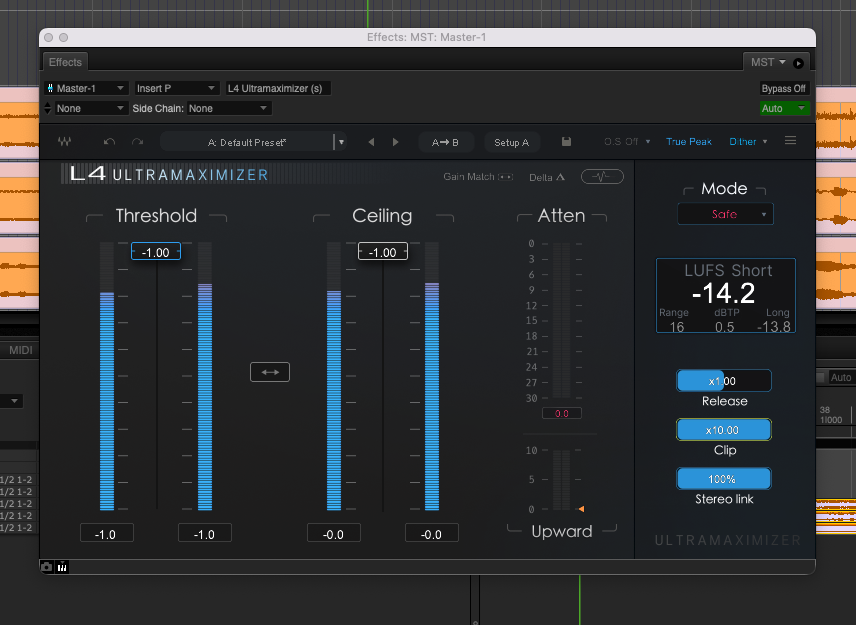The height and width of the screenshot is (625, 856).
Task: Click the waveform display pill icon
Action: [602, 176]
